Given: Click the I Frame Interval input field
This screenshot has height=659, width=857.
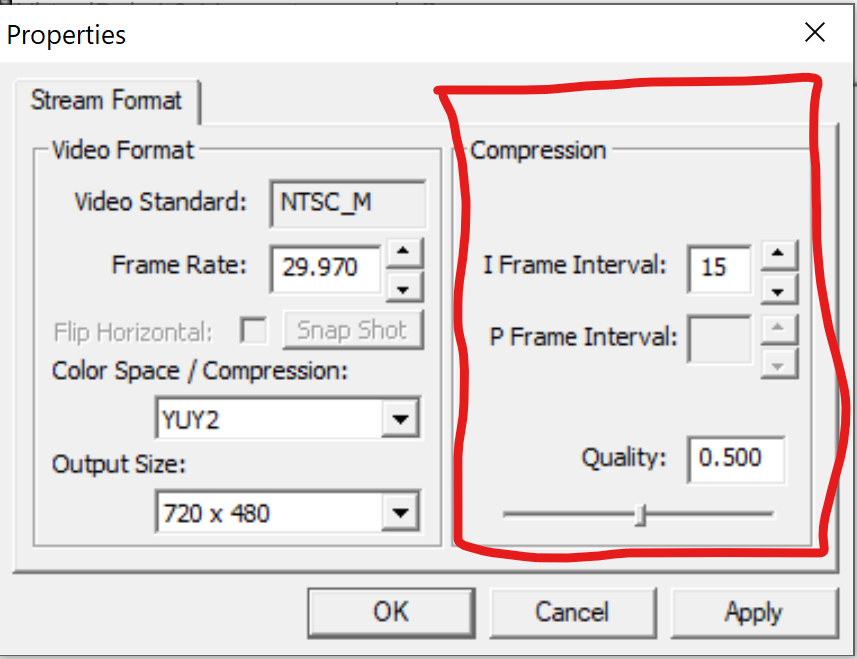Looking at the screenshot, I should [x=719, y=269].
